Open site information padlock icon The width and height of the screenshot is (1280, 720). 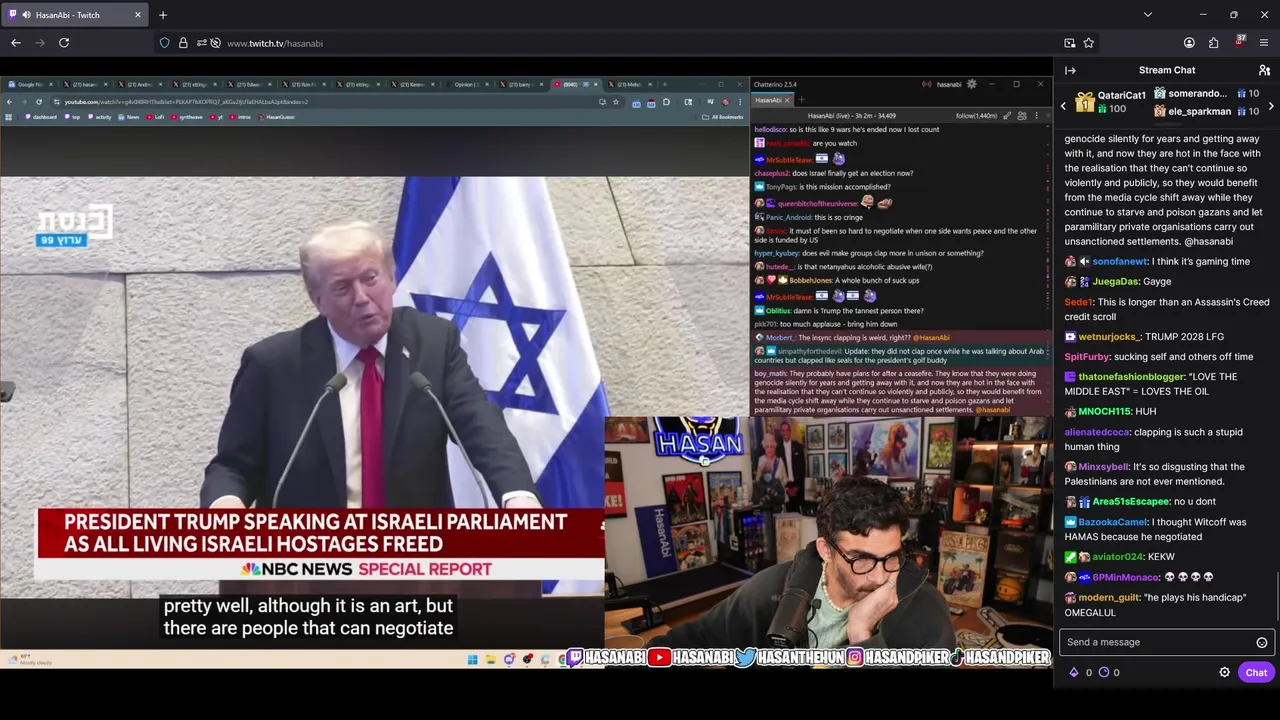[x=183, y=43]
